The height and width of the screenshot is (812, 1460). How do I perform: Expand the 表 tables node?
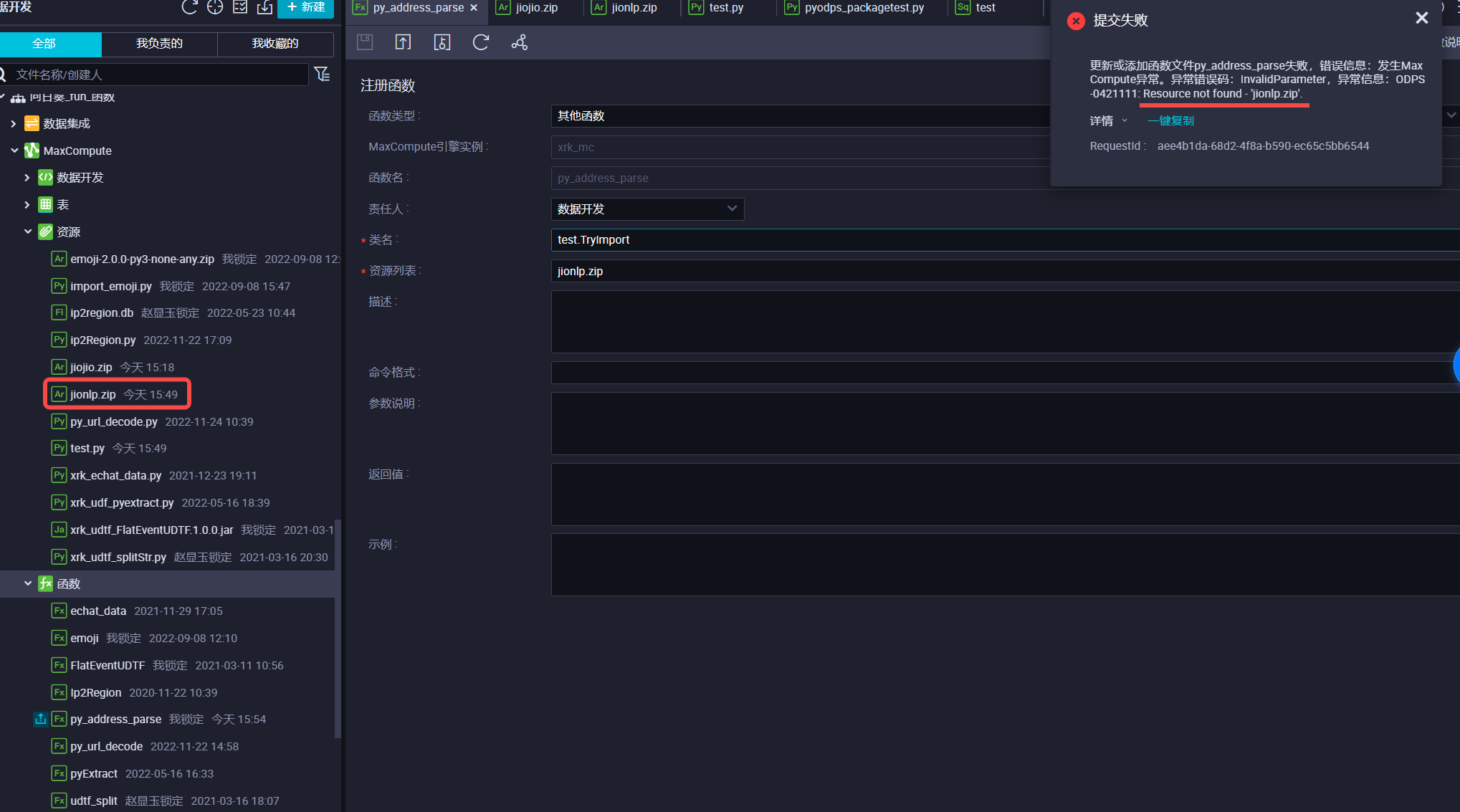27,204
